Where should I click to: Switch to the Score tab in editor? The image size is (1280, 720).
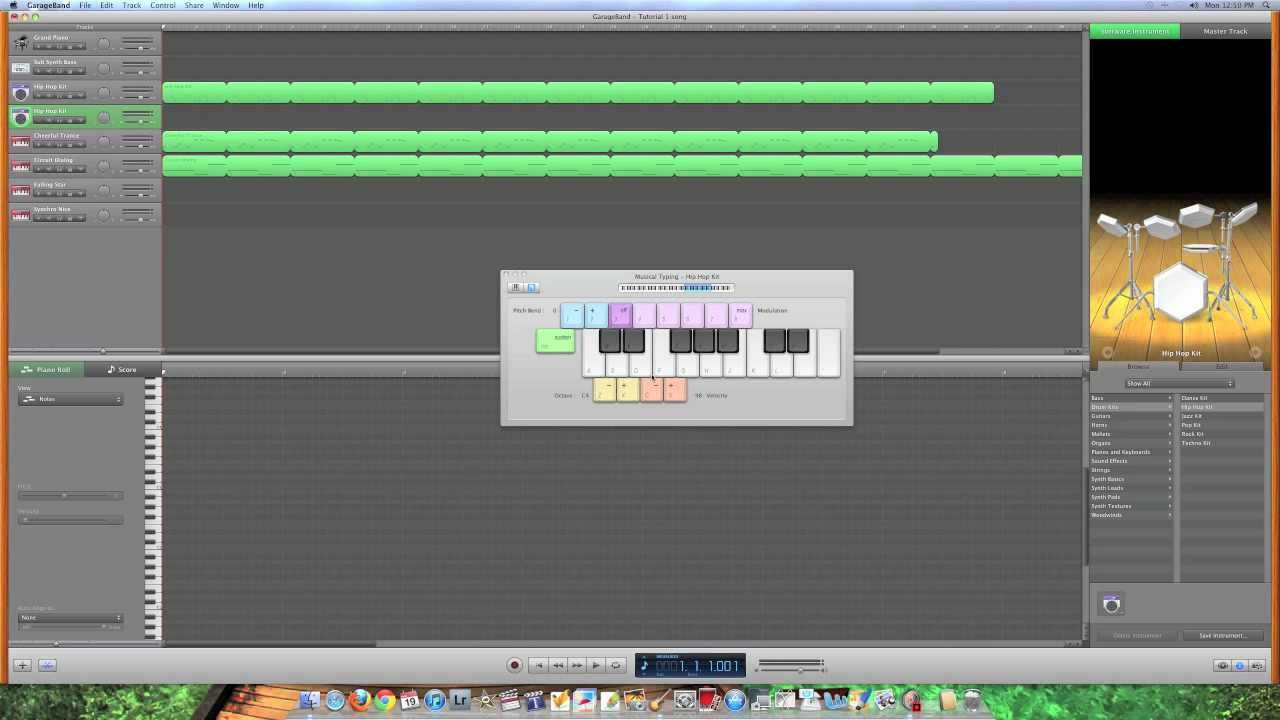pyautogui.click(x=122, y=370)
